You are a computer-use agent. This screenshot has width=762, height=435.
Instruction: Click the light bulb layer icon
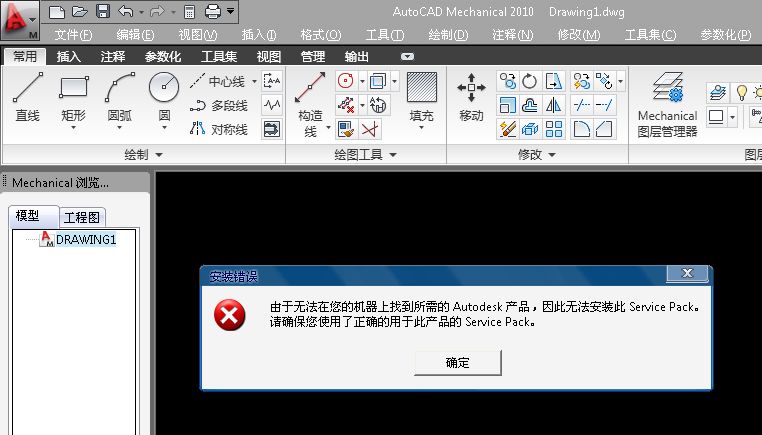pyautogui.click(x=742, y=92)
